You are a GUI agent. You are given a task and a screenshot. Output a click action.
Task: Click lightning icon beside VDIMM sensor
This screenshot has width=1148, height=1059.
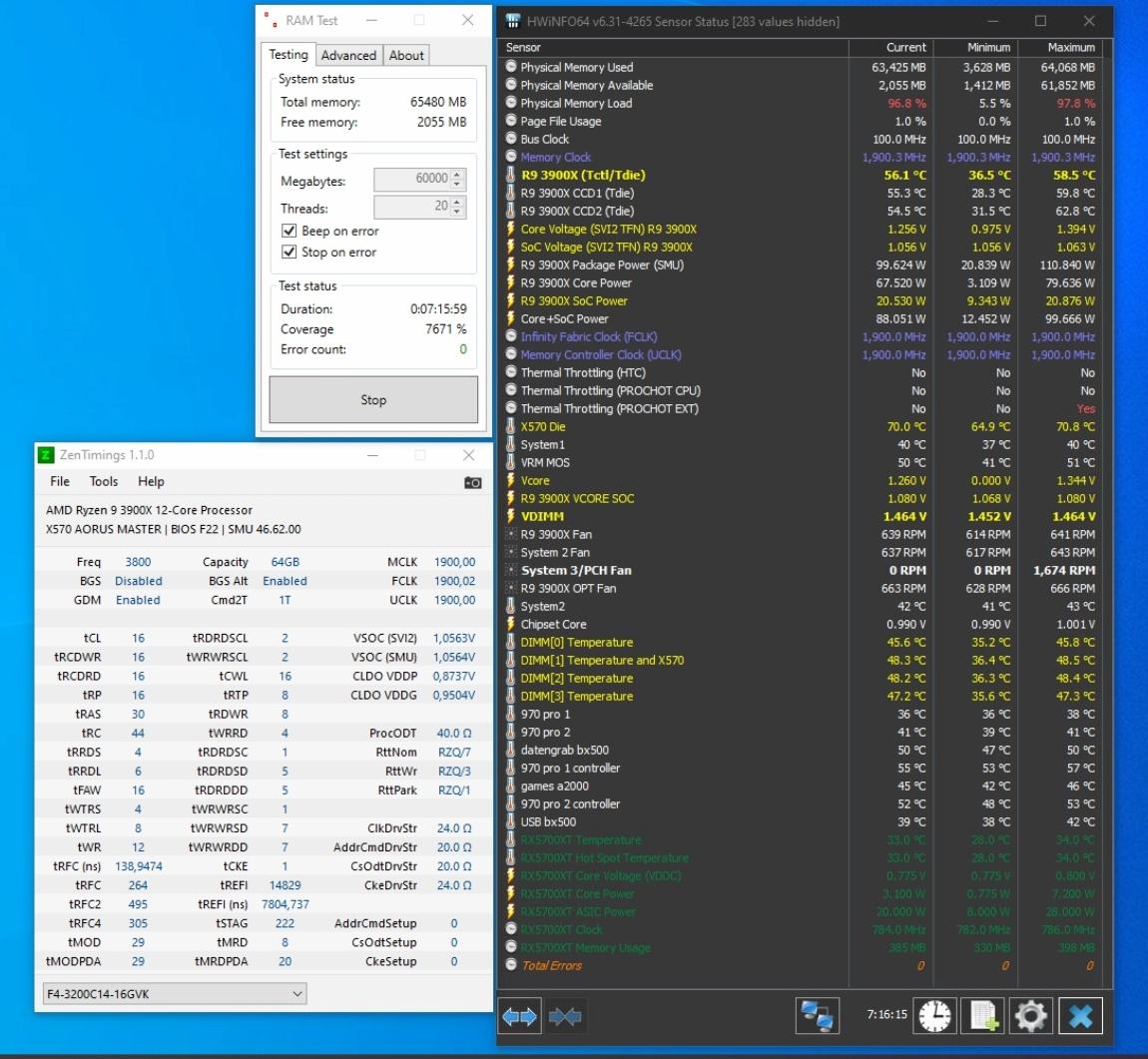pos(511,516)
